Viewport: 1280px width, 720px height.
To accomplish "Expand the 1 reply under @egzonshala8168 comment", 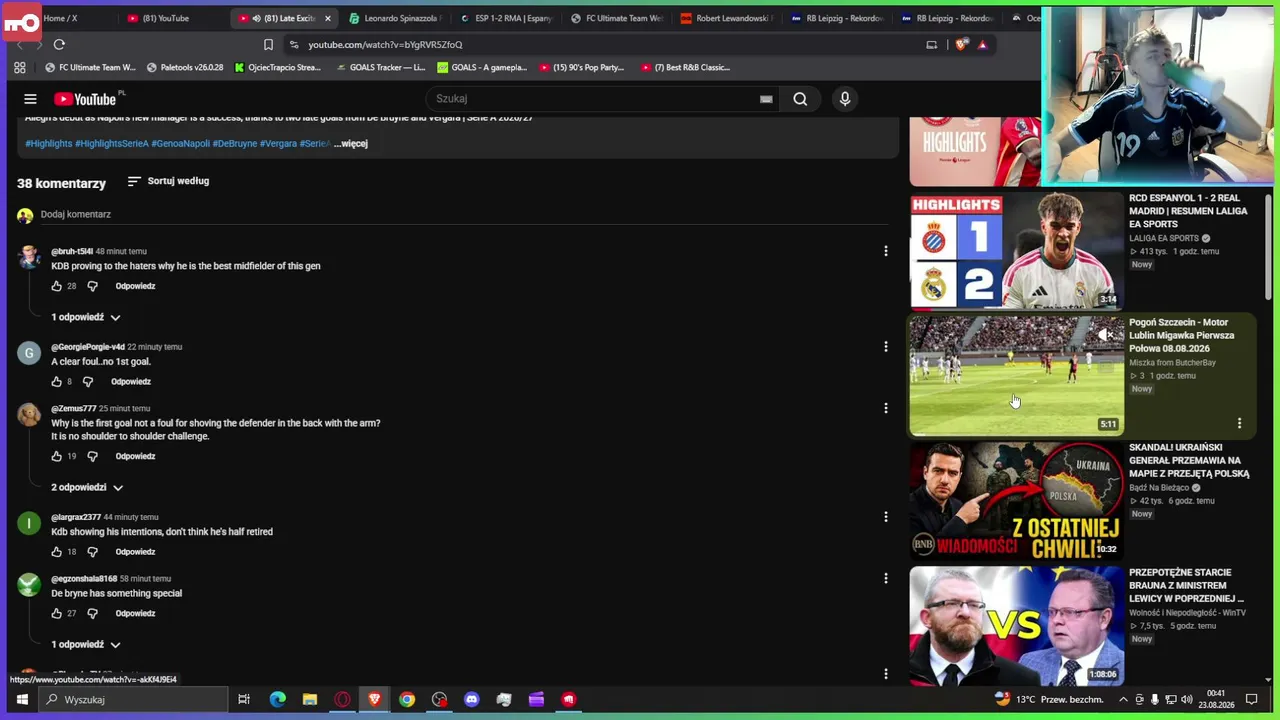I will tap(86, 645).
